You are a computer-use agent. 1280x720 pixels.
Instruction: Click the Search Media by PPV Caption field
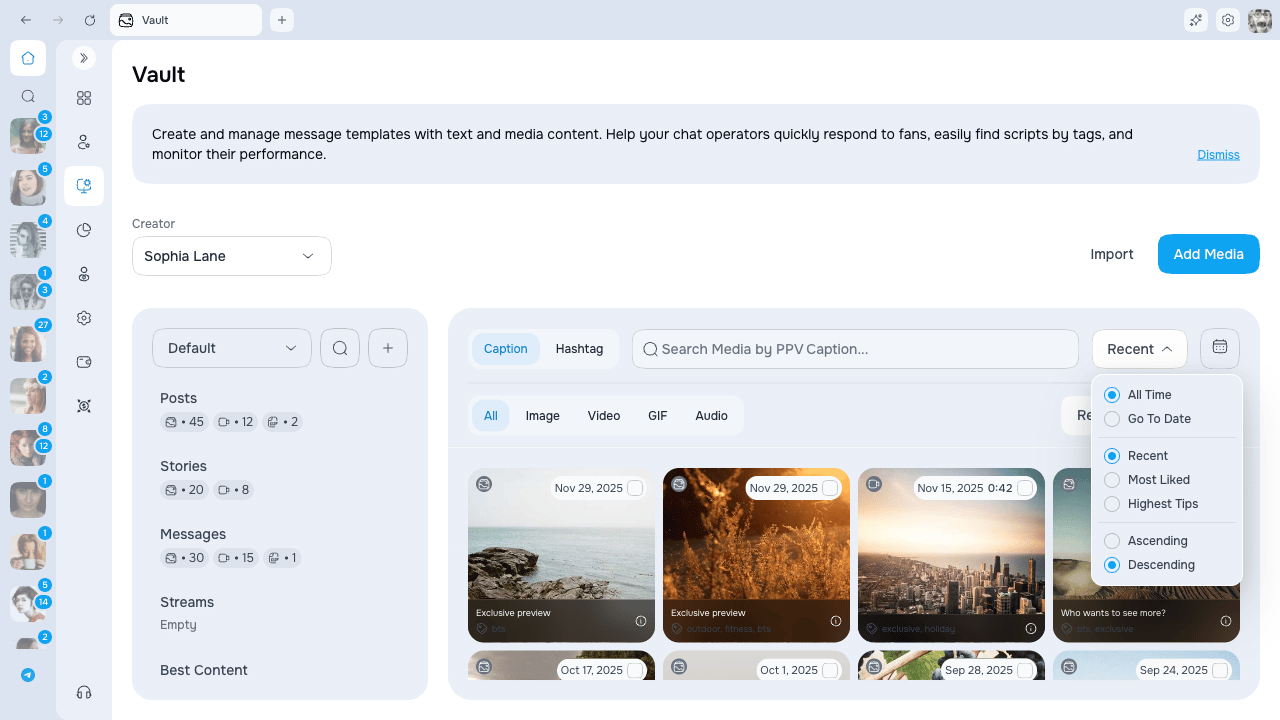(855, 349)
